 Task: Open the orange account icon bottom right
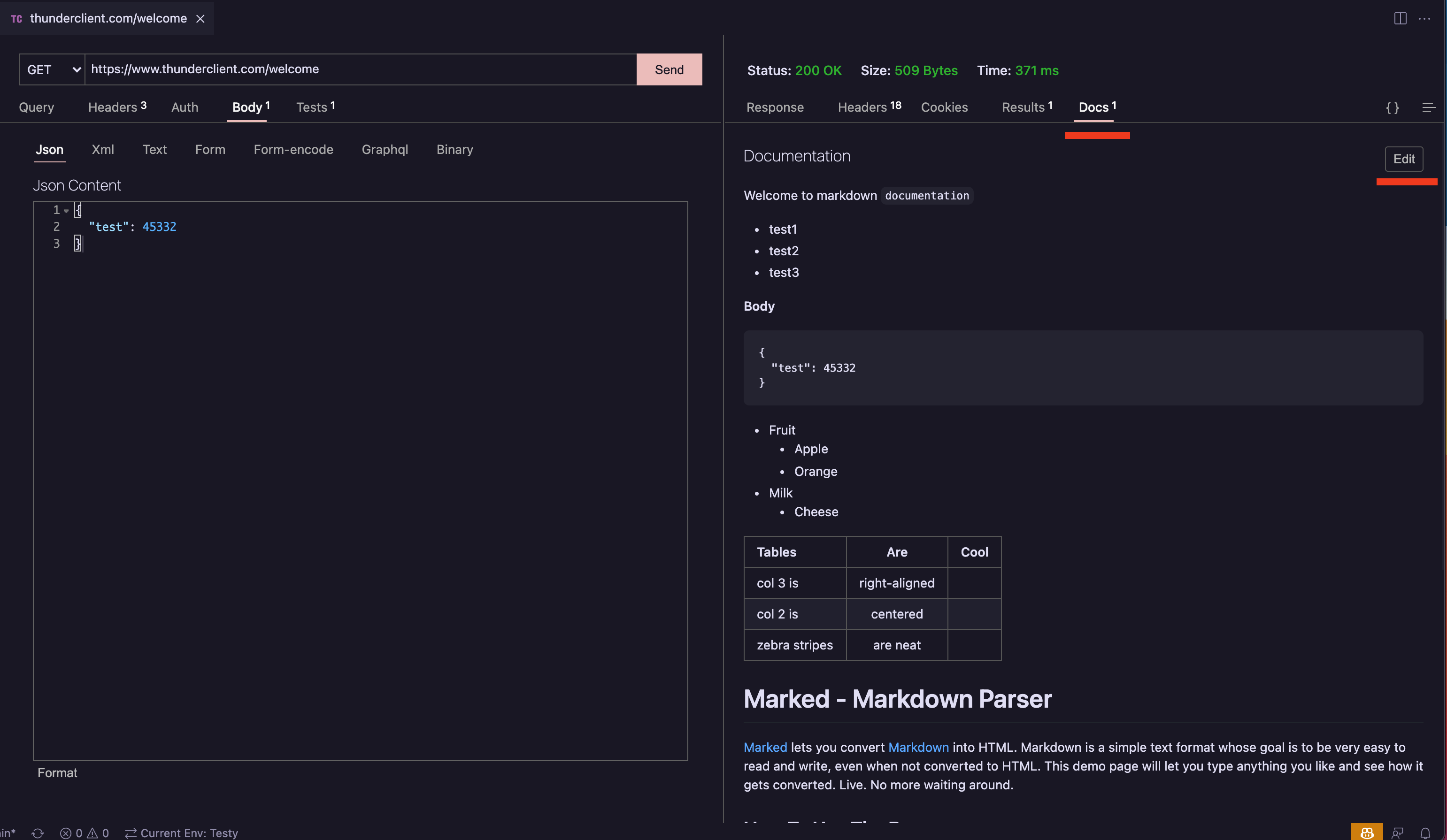click(1367, 832)
